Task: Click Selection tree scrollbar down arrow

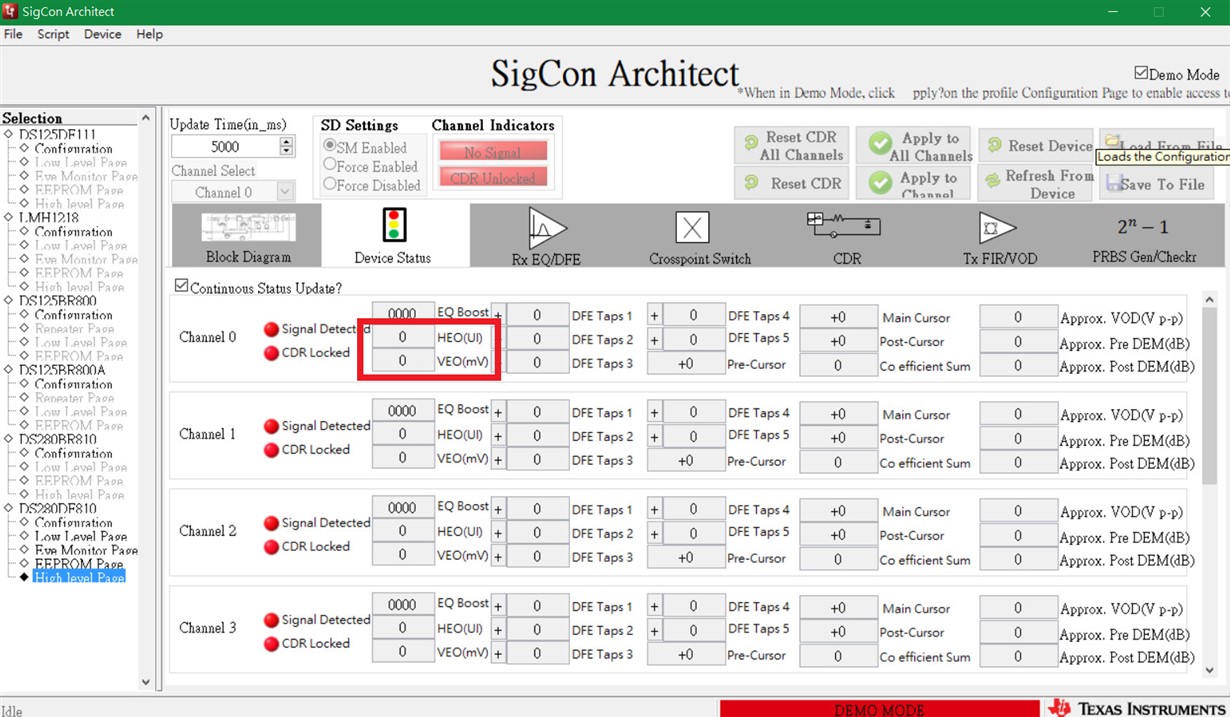Action: [x=146, y=682]
